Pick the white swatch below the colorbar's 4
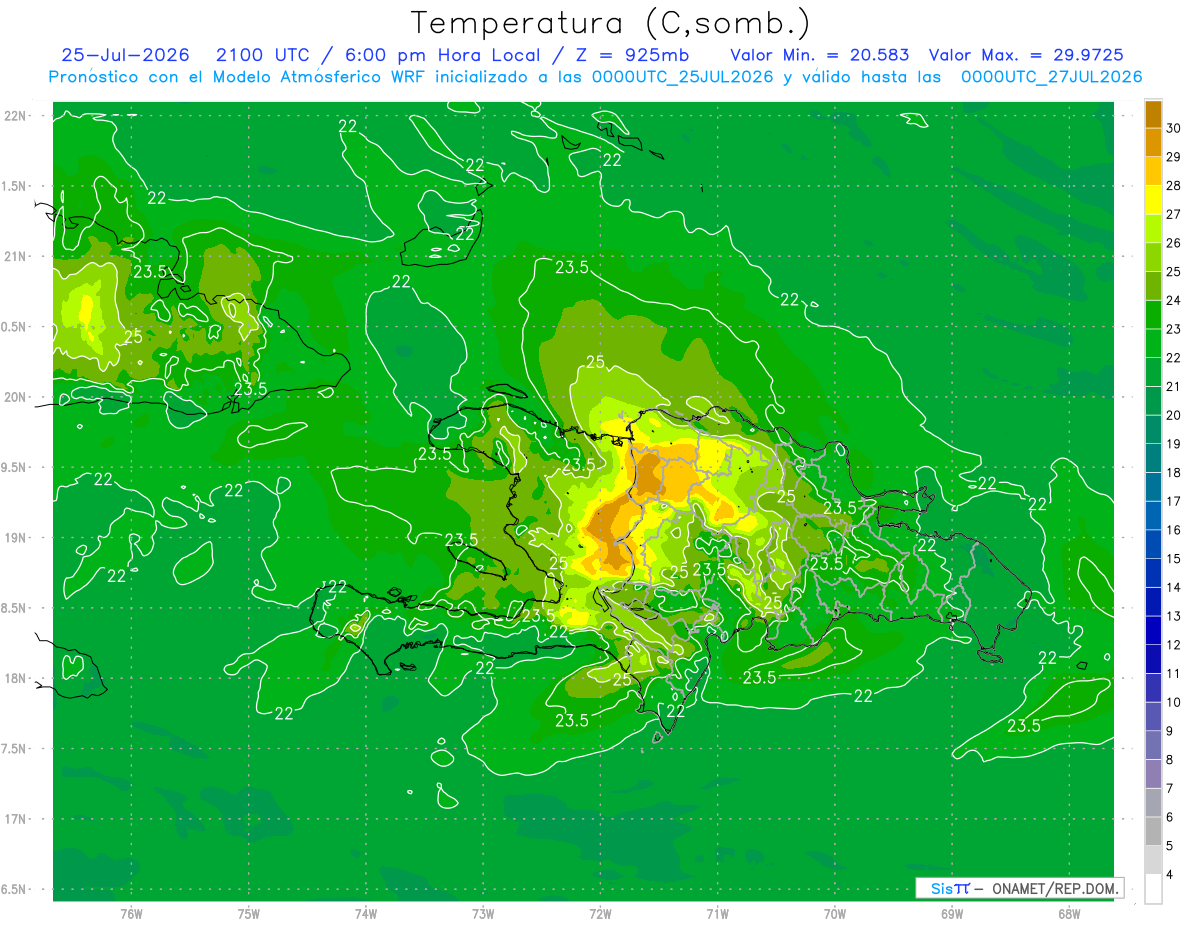This screenshot has height=927, width=1200. 1153,889
